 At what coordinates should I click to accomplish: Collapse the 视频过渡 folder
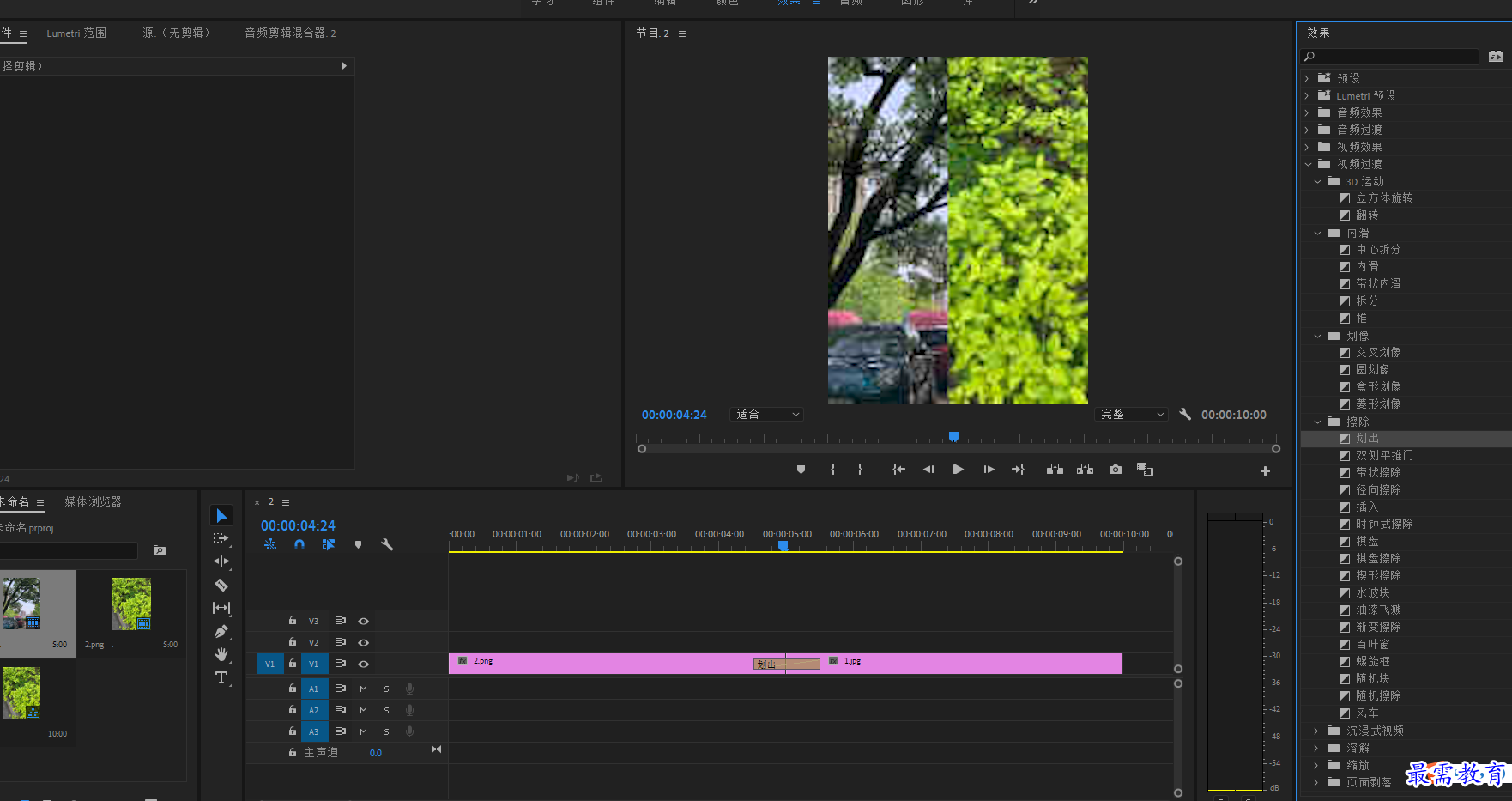point(1307,164)
